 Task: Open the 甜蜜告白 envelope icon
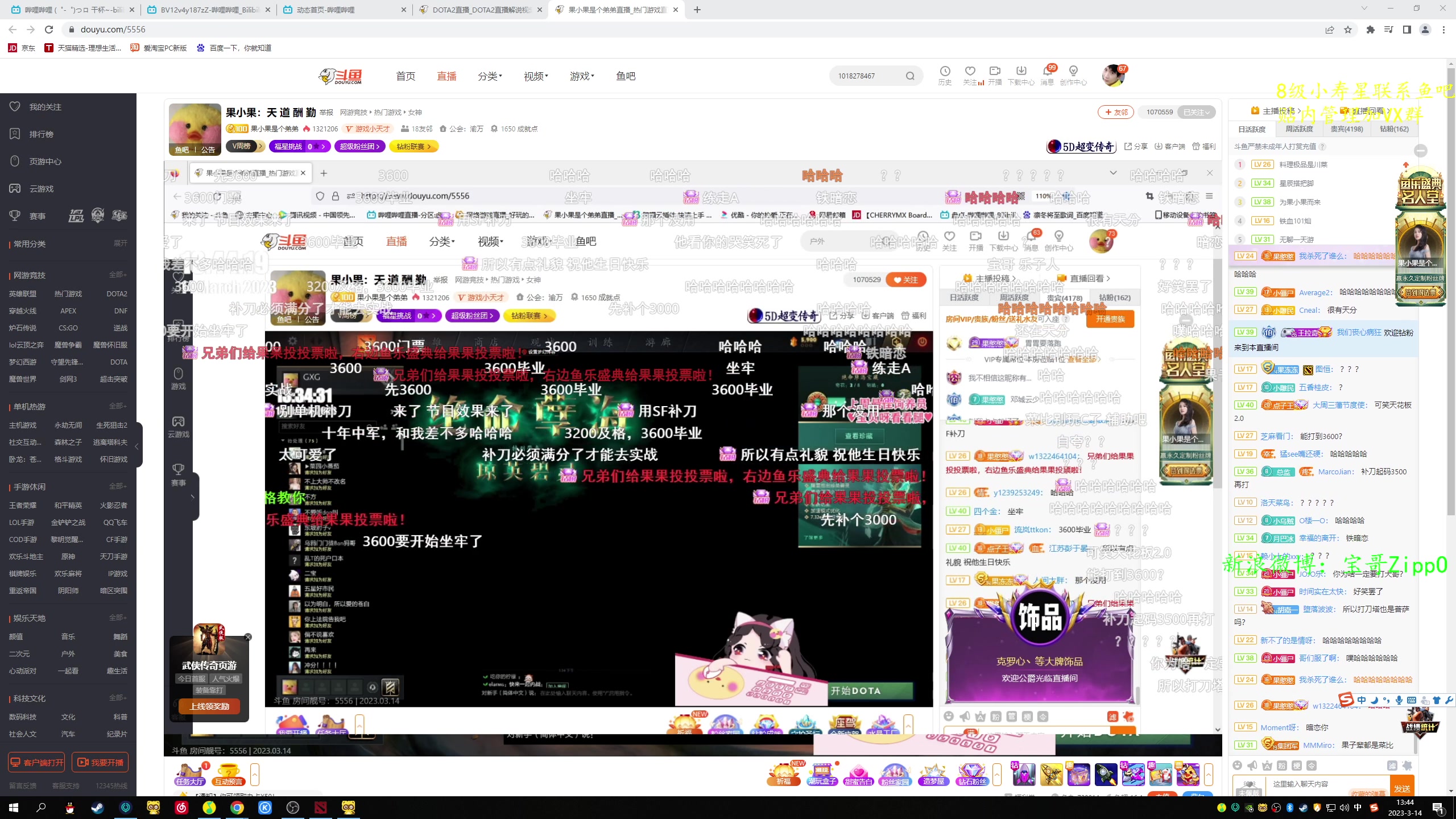click(x=858, y=774)
